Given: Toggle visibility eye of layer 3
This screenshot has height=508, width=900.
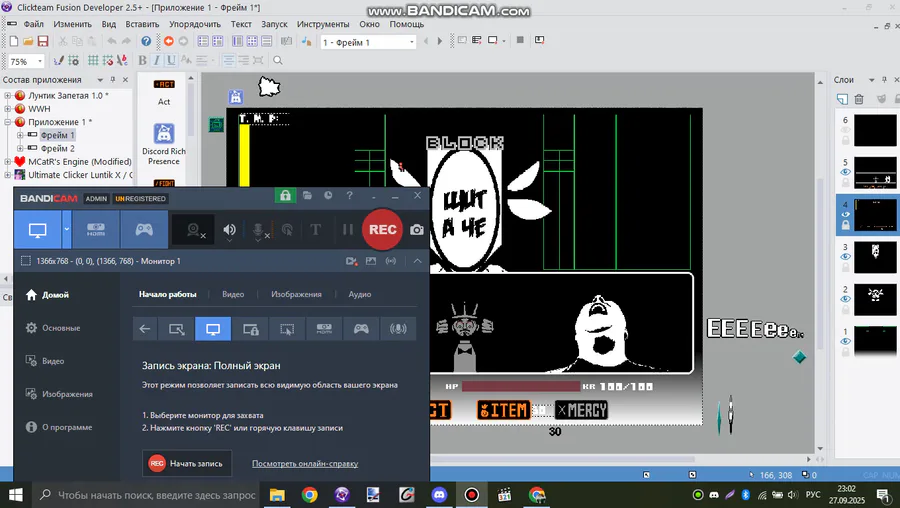Looking at the screenshot, I should [x=845, y=257].
